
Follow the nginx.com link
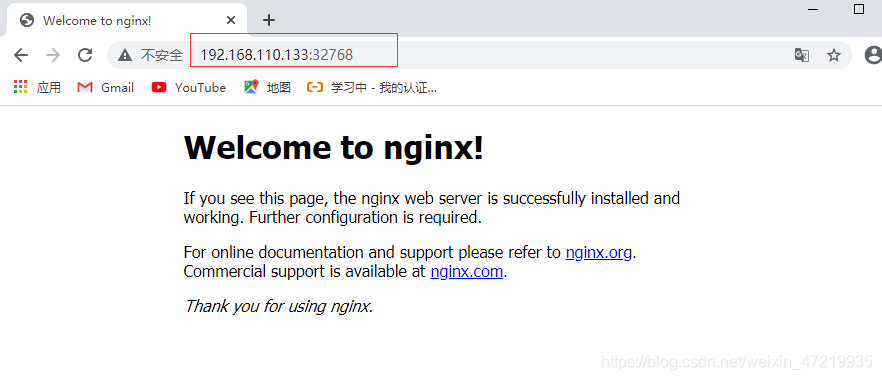coord(466,272)
